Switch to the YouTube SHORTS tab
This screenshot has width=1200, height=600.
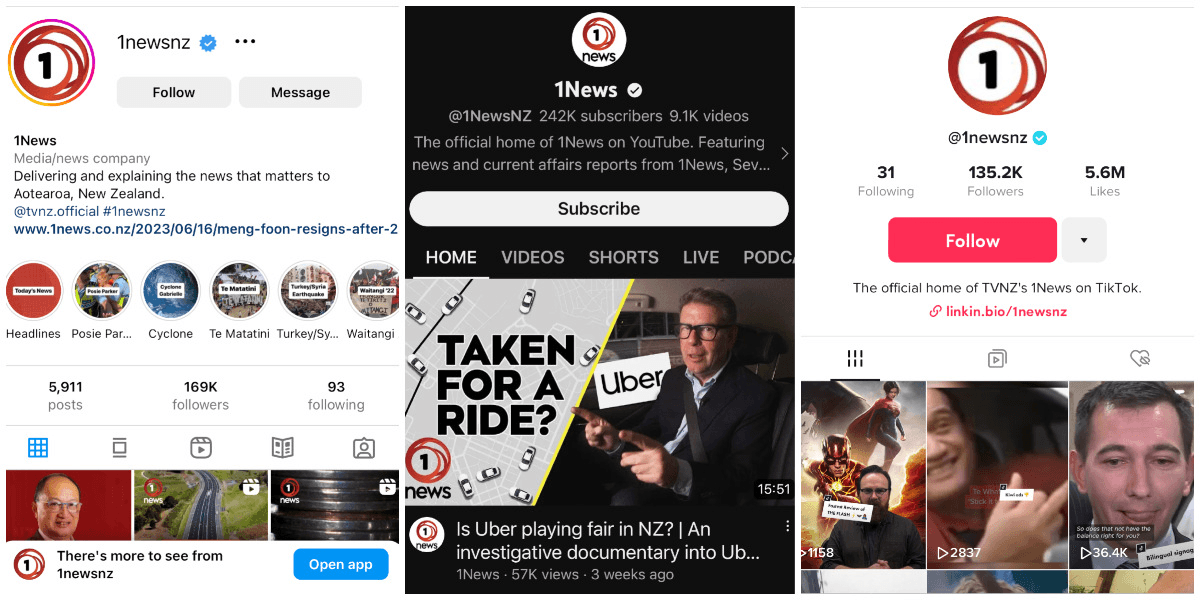(x=624, y=257)
